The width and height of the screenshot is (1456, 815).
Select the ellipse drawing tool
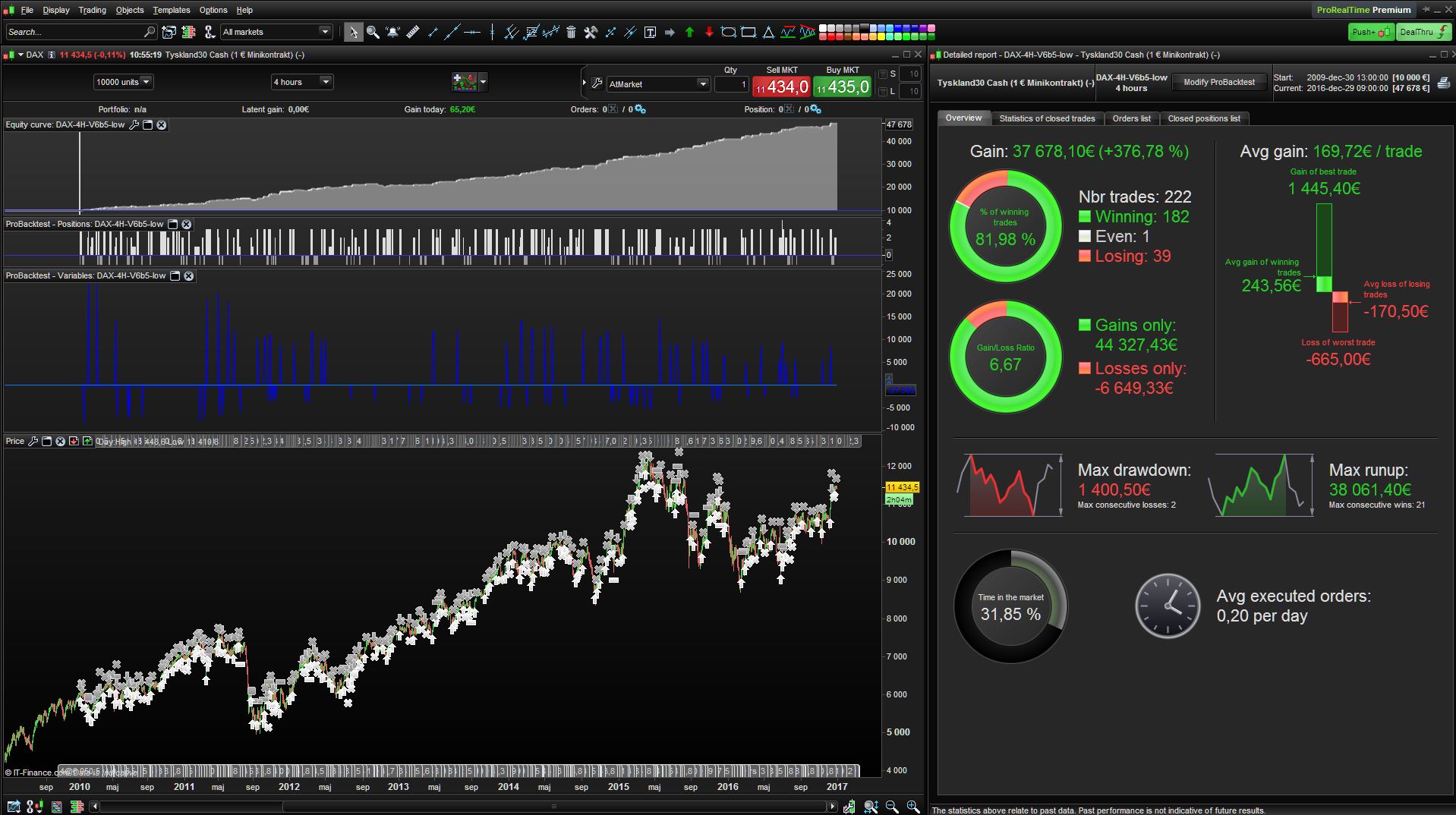click(729, 32)
